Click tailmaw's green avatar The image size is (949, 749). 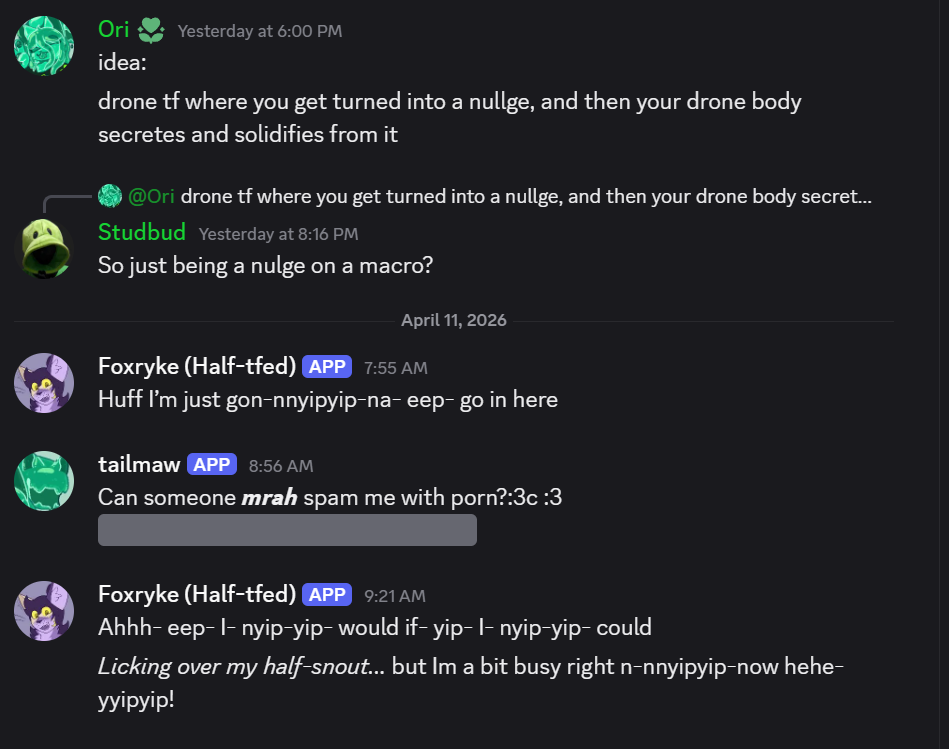[x=44, y=480]
